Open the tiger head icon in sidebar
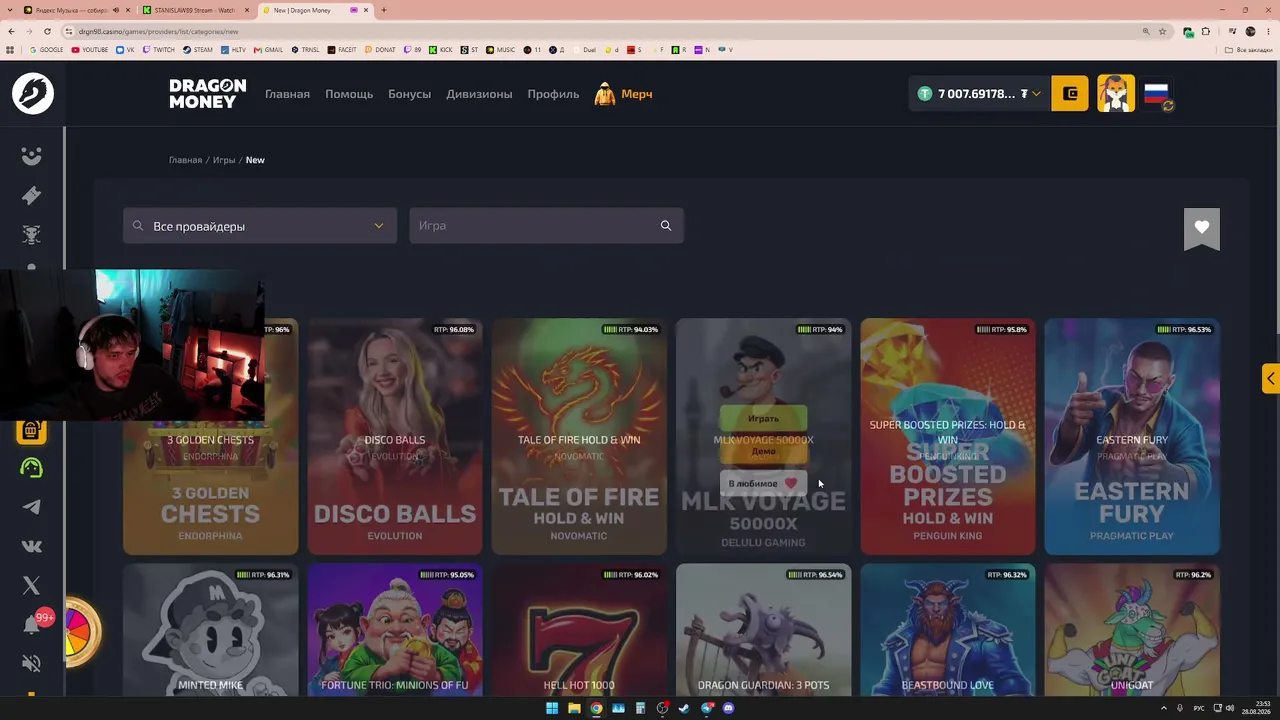The image size is (1280, 720). [32, 235]
